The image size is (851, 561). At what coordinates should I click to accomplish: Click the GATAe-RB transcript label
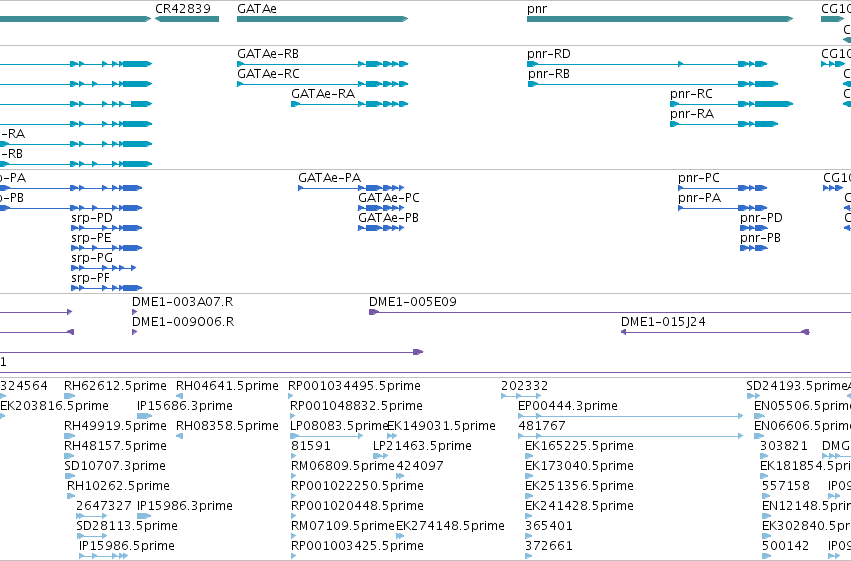click(268, 54)
